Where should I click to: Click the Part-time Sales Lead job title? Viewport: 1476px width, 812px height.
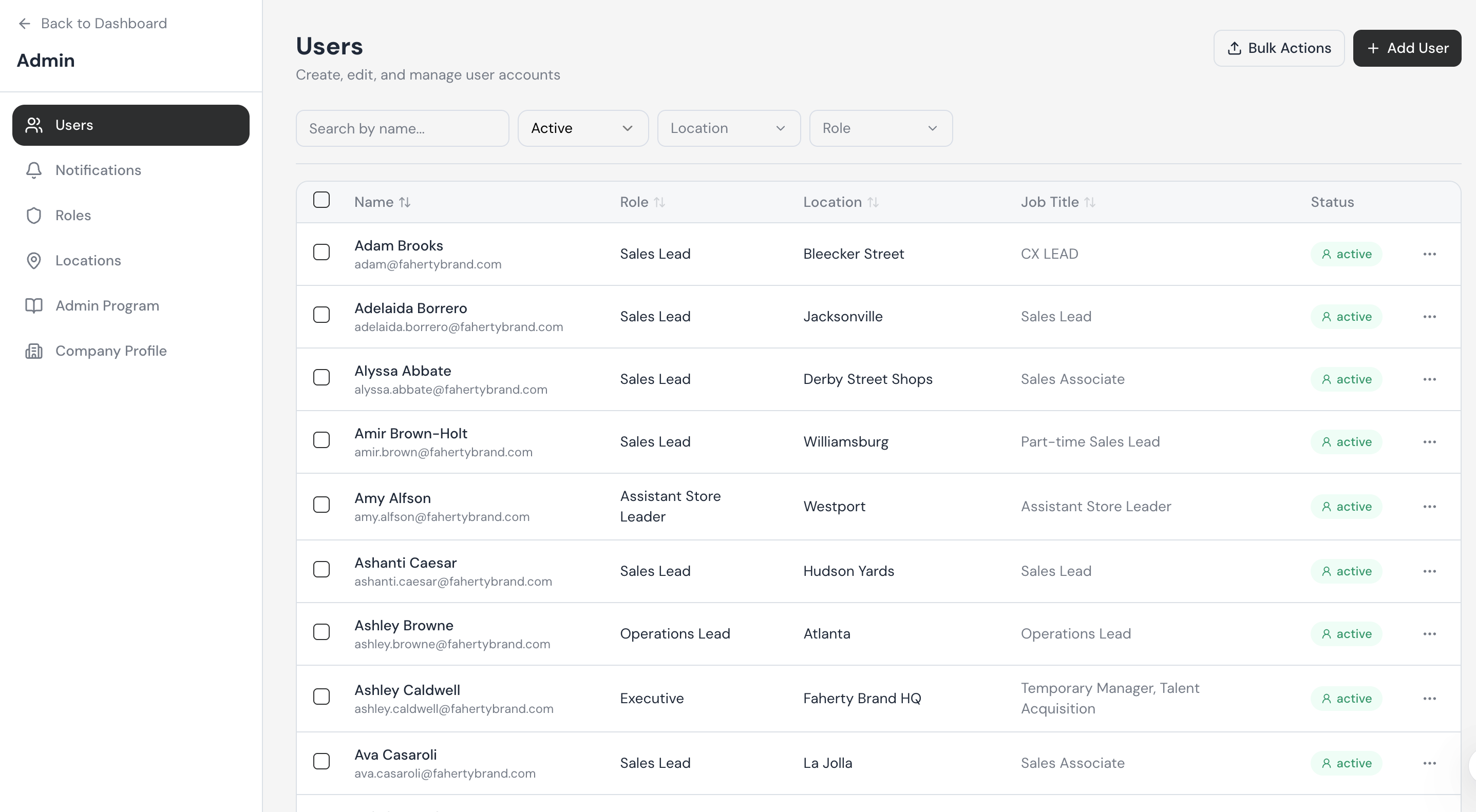coord(1090,442)
